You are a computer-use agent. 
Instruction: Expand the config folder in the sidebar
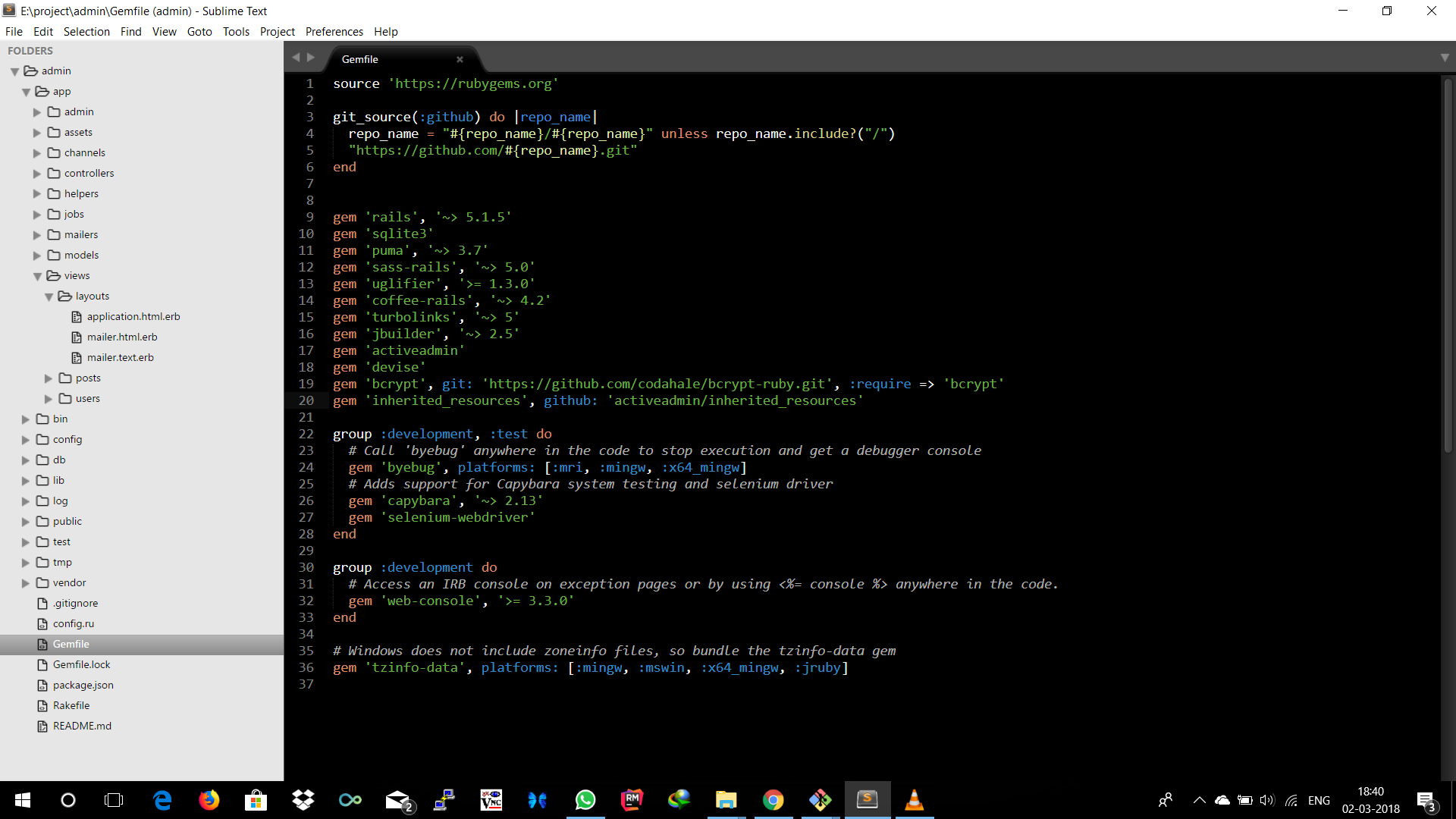(x=26, y=439)
